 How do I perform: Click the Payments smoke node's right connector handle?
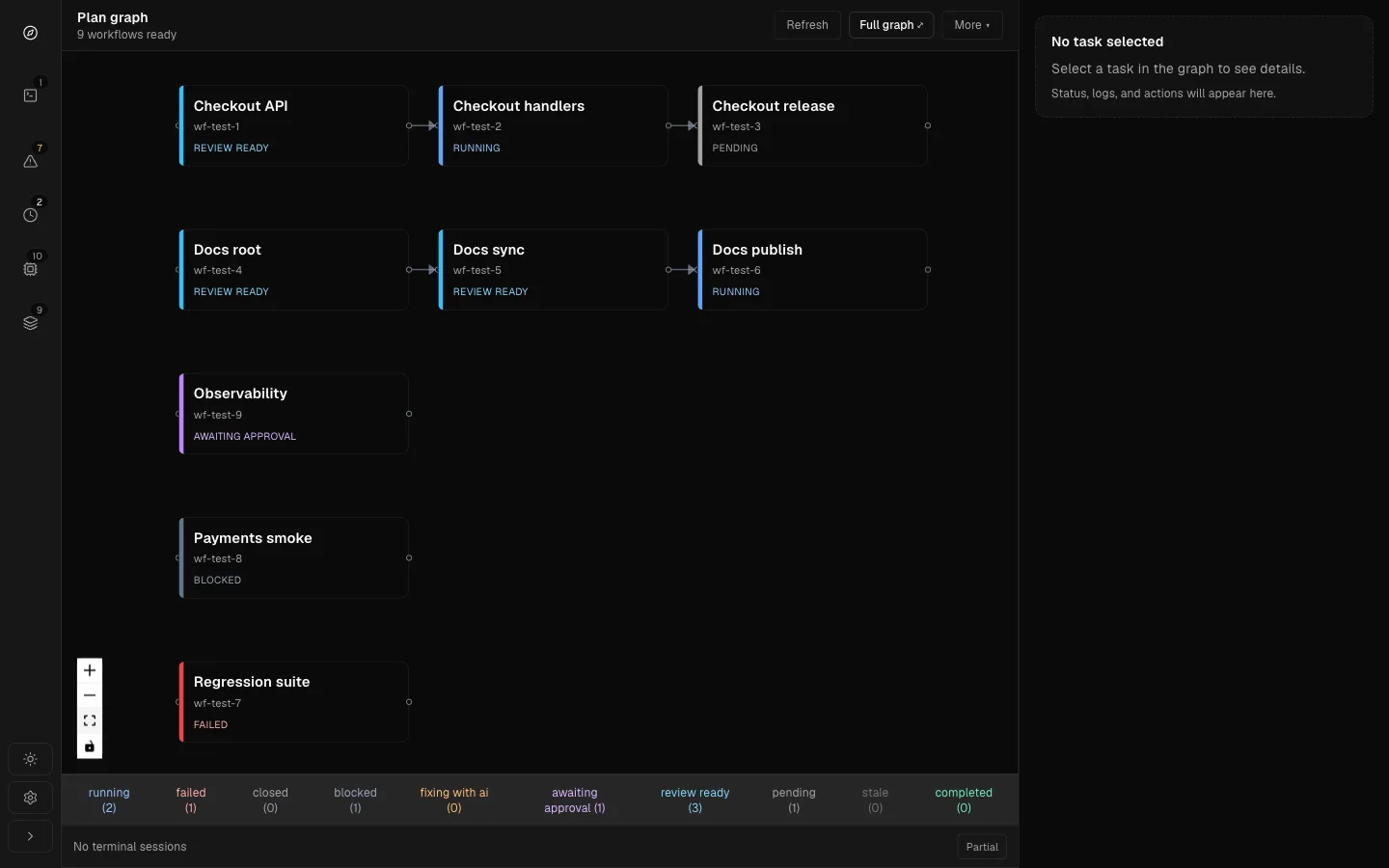pos(409,558)
